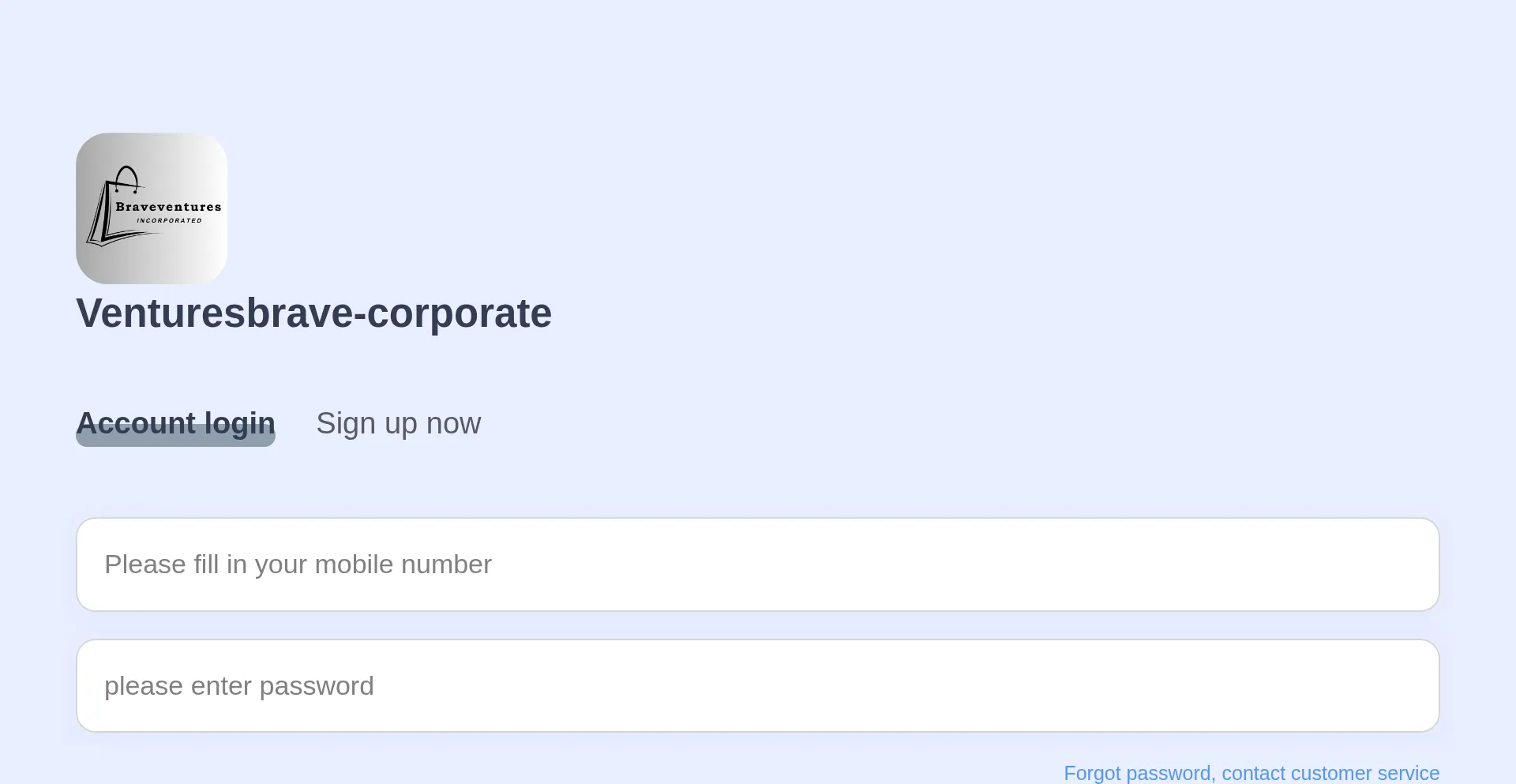Click the Braveventures Incorporated logo
The height and width of the screenshot is (784, 1516).
click(x=152, y=208)
